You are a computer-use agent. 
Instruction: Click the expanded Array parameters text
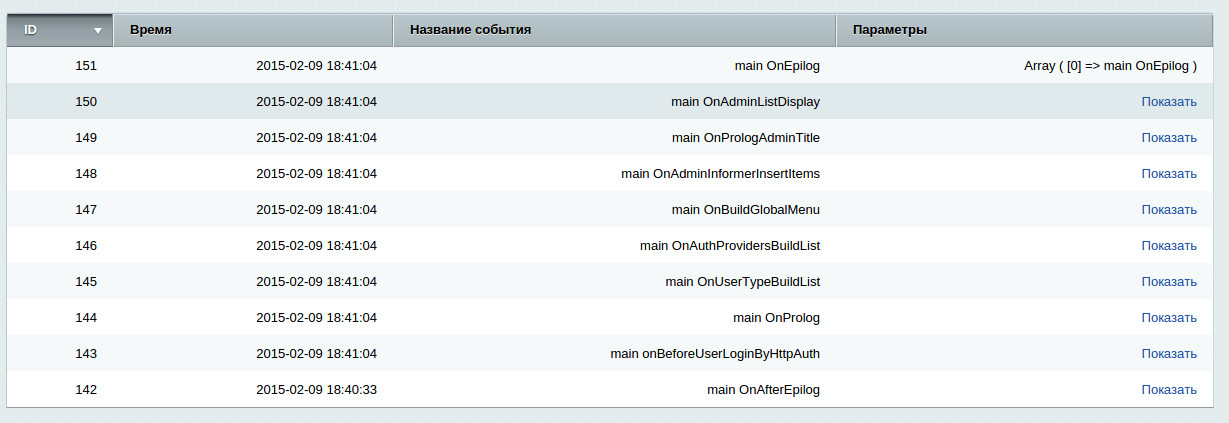click(1110, 66)
